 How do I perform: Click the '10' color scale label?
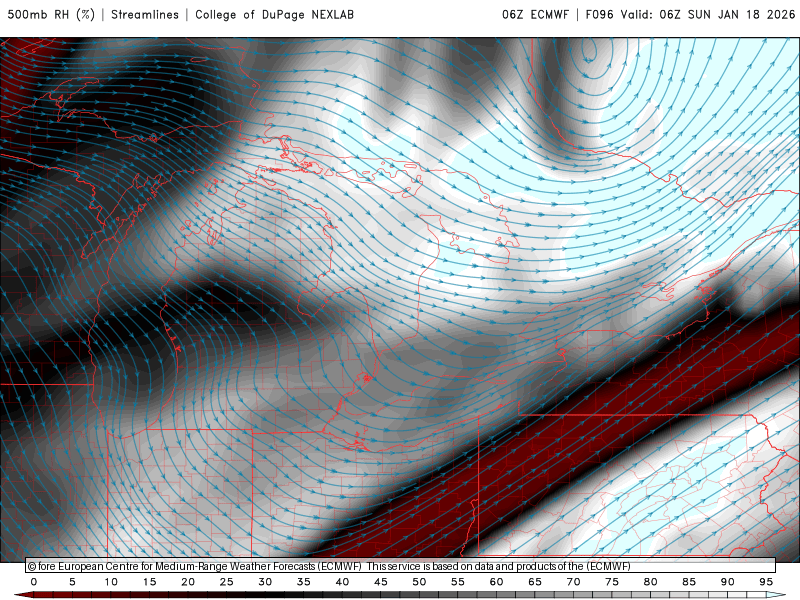click(111, 582)
